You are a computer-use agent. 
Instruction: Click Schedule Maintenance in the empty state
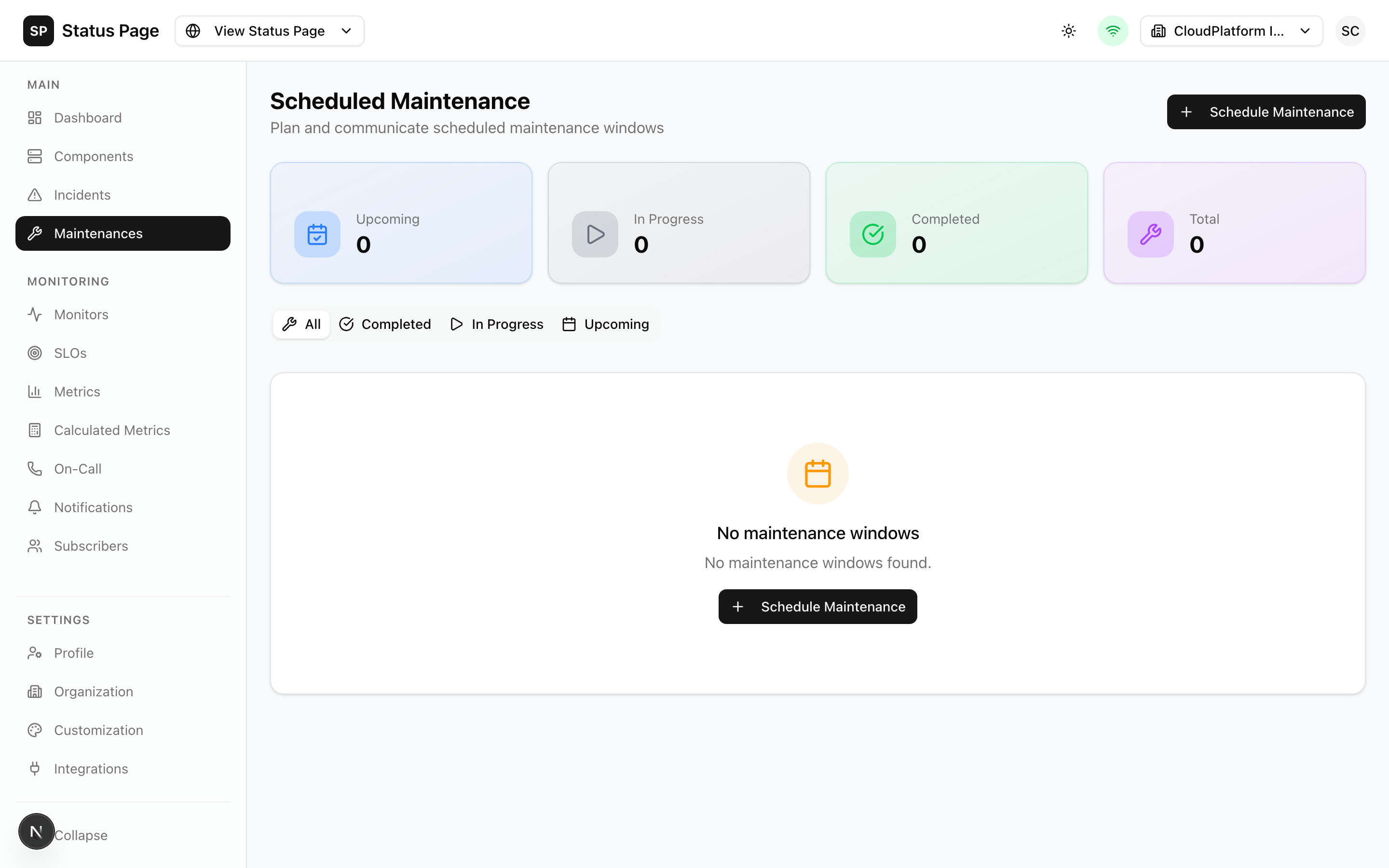pyautogui.click(x=817, y=606)
